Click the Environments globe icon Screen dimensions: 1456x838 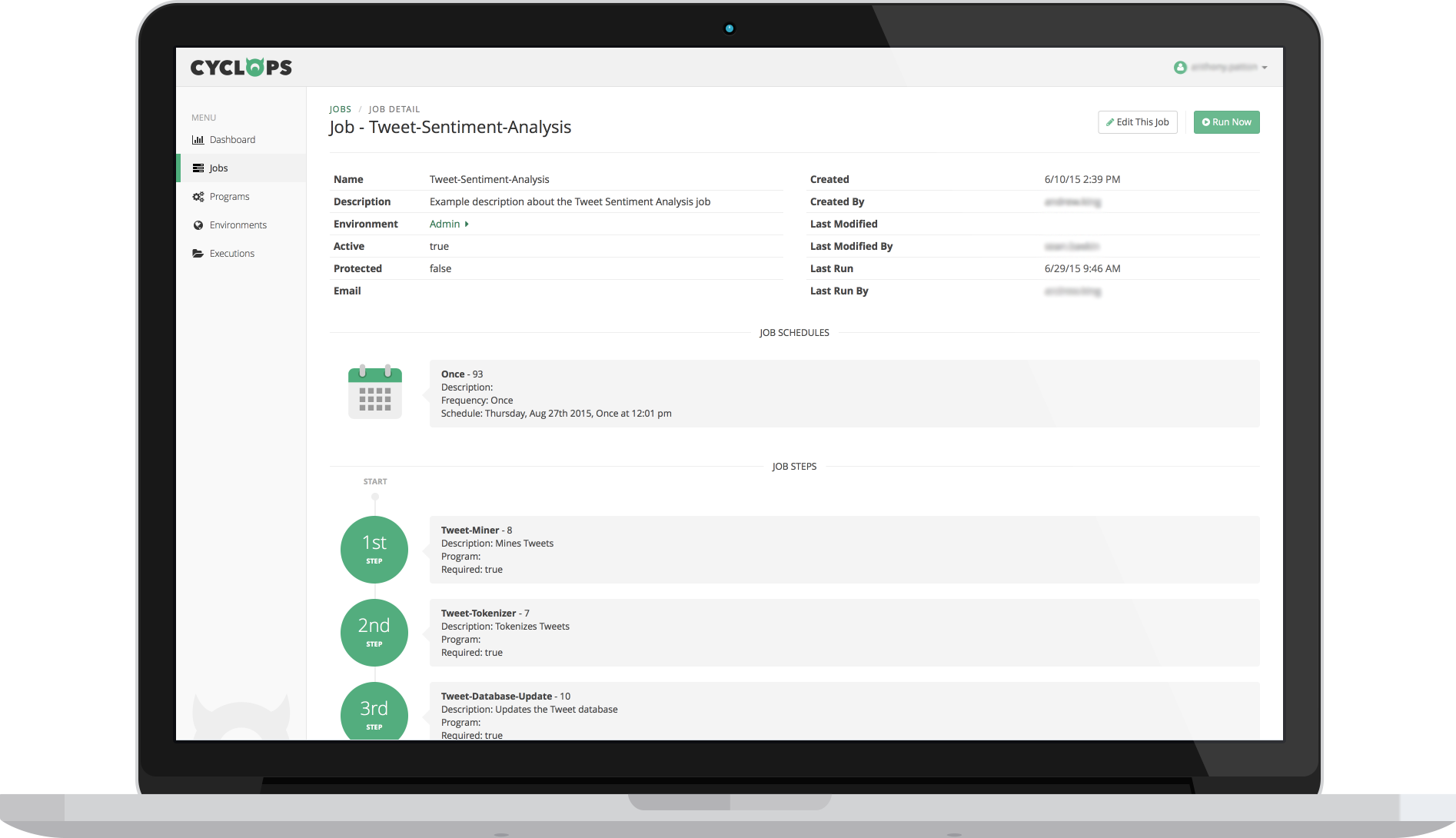tap(198, 224)
